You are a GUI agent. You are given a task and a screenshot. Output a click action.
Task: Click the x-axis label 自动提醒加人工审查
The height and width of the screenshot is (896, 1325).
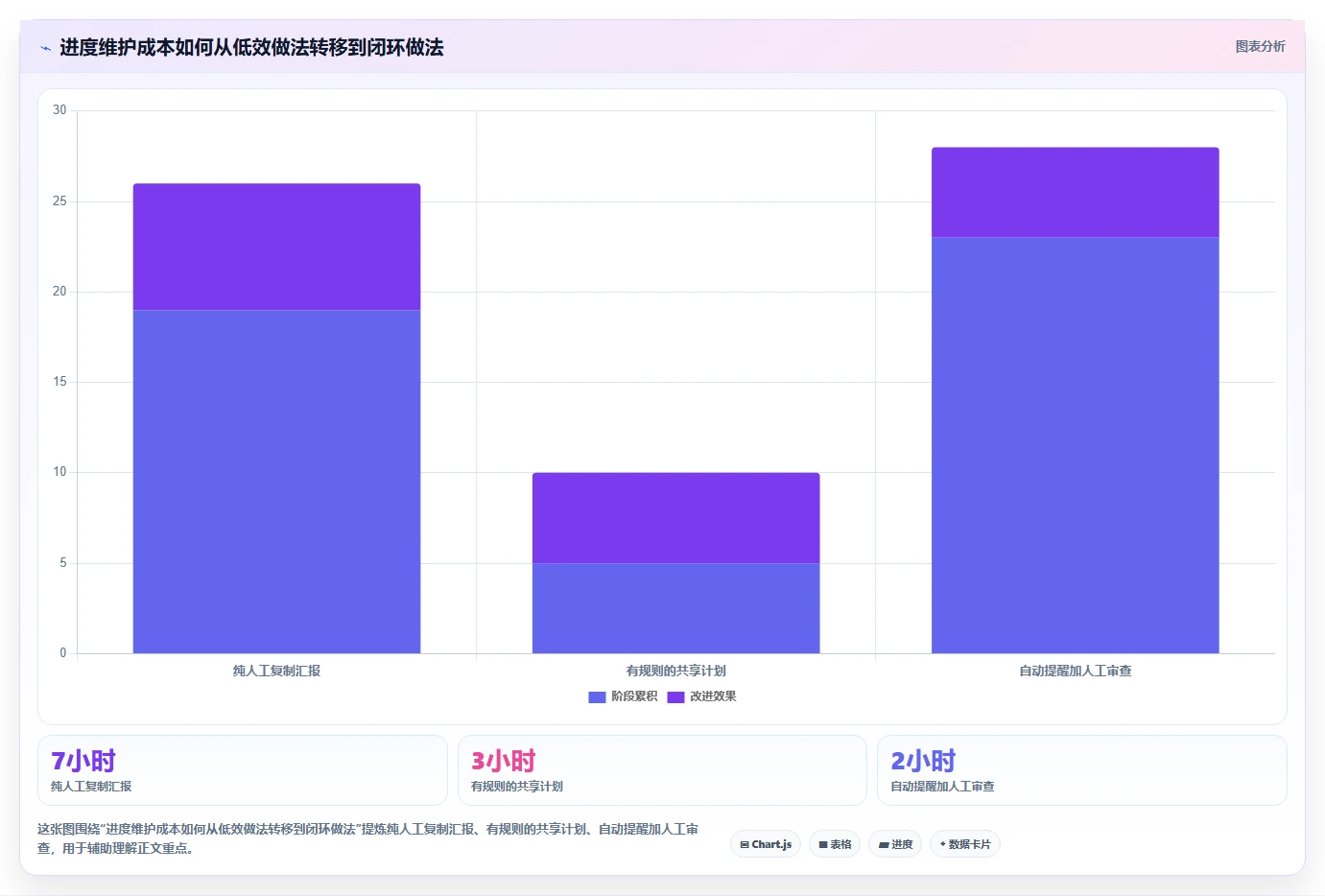point(1075,671)
